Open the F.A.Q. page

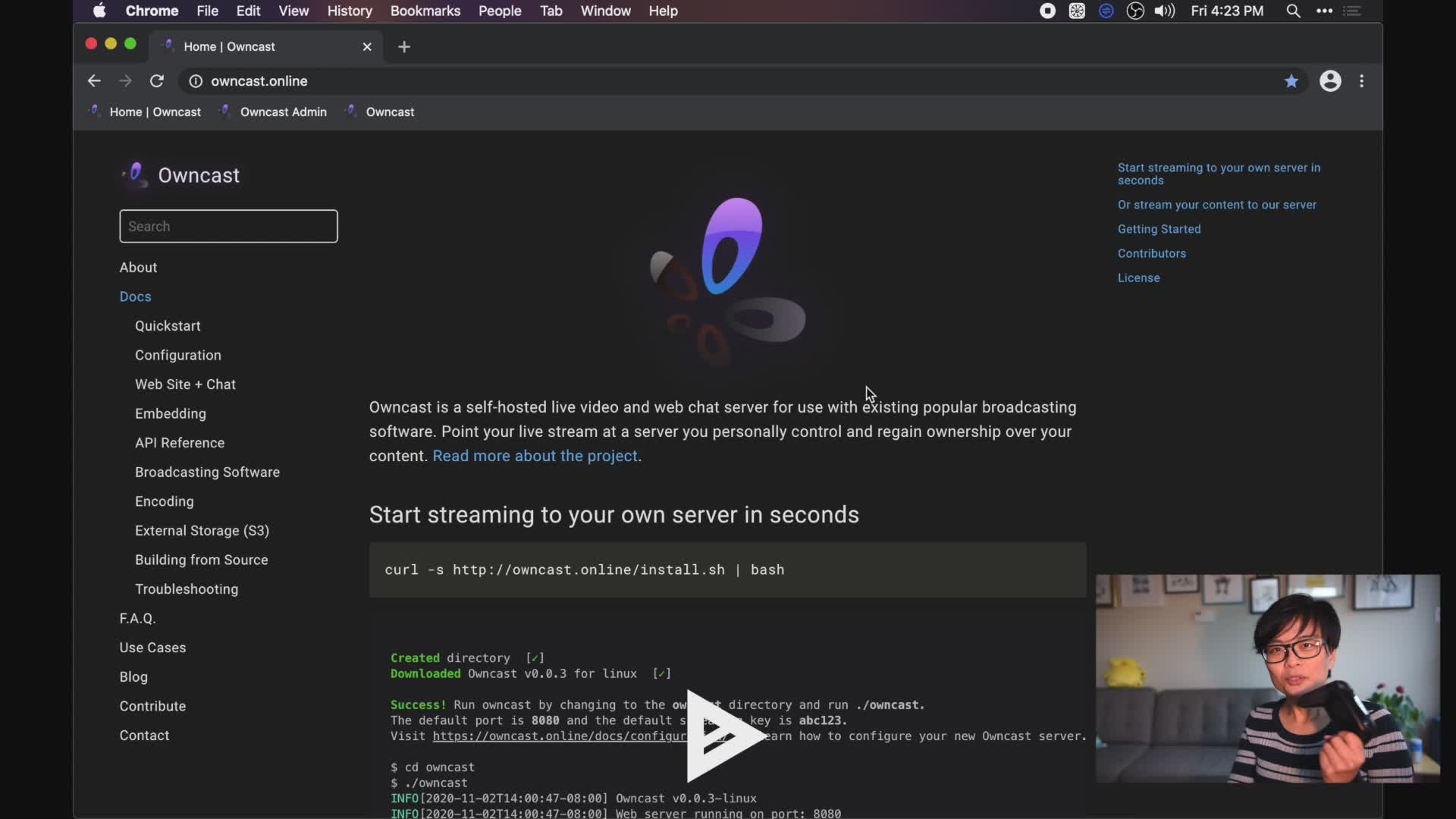coord(137,619)
